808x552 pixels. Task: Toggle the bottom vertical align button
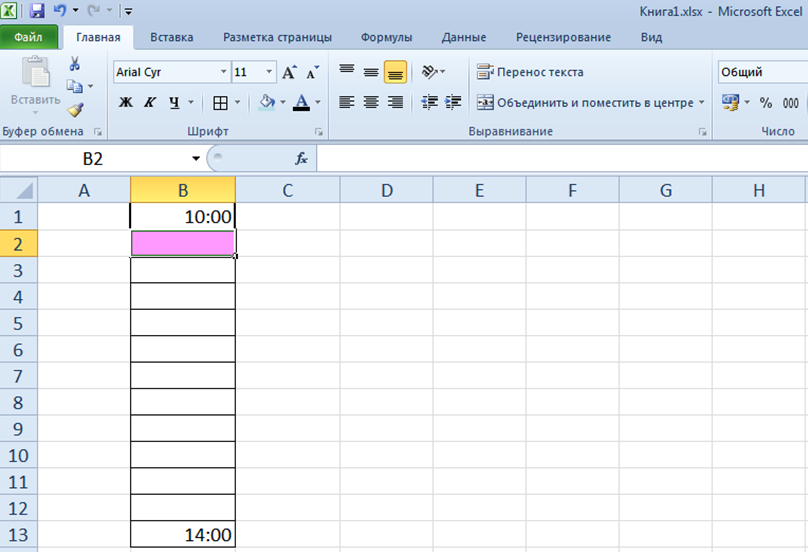pos(395,72)
